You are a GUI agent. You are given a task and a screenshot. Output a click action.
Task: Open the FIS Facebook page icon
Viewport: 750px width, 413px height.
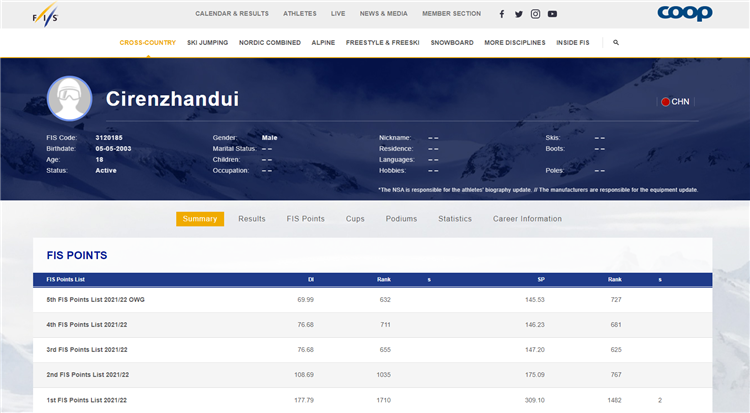502,14
